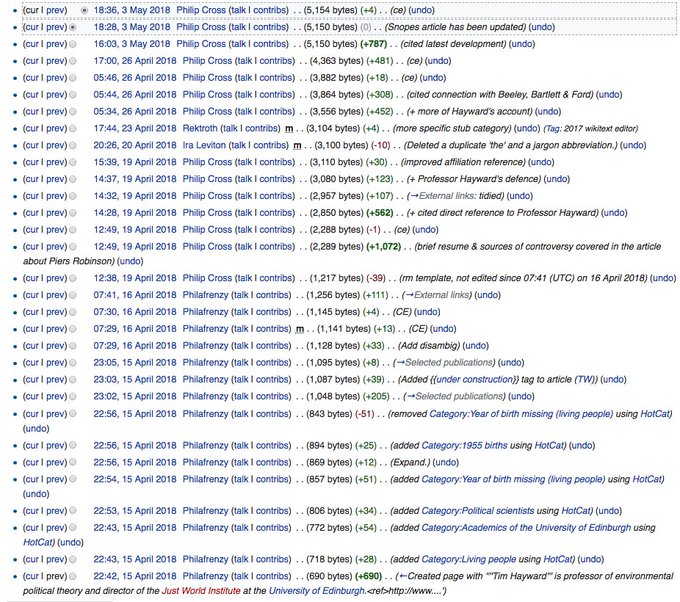Open the 14:32, 19 April 2018 revision link

[x=135, y=196]
